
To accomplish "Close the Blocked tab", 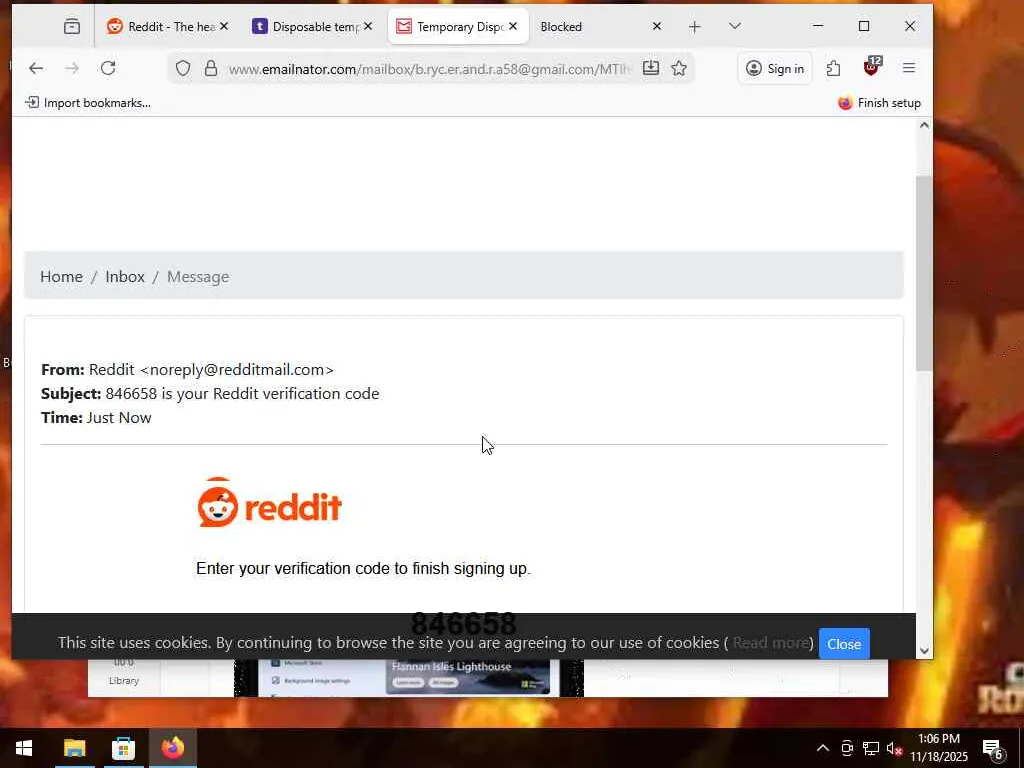I will pos(657,26).
